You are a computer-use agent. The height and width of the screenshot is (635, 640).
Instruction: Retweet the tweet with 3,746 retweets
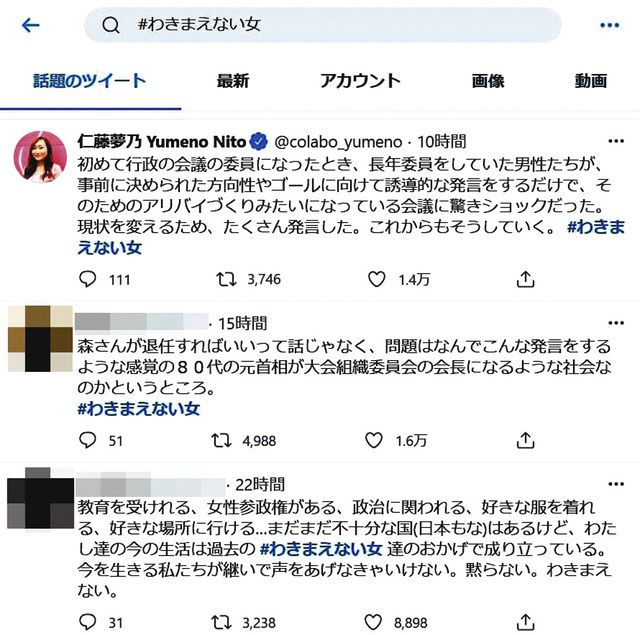pyautogui.click(x=226, y=279)
